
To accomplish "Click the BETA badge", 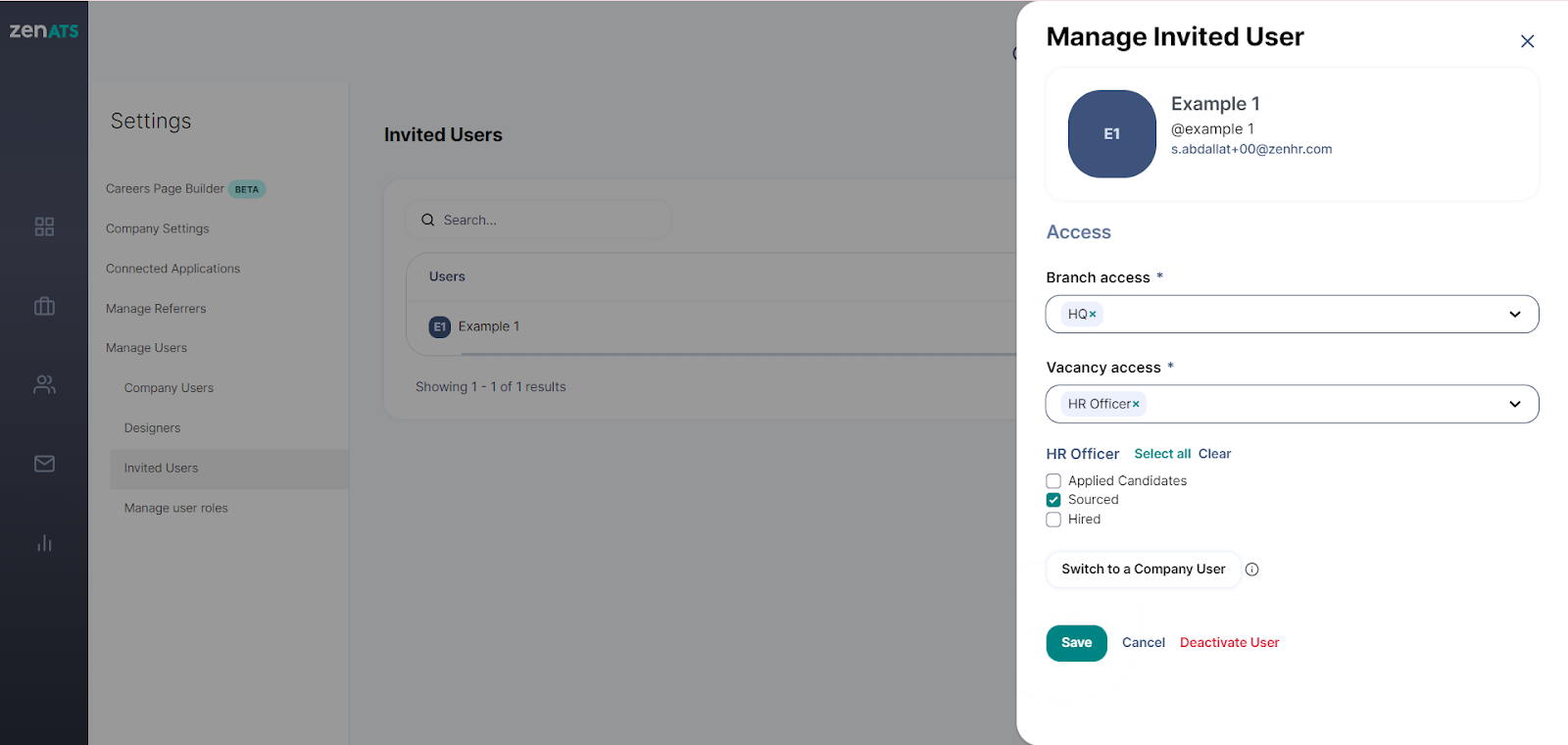I will click(x=247, y=189).
